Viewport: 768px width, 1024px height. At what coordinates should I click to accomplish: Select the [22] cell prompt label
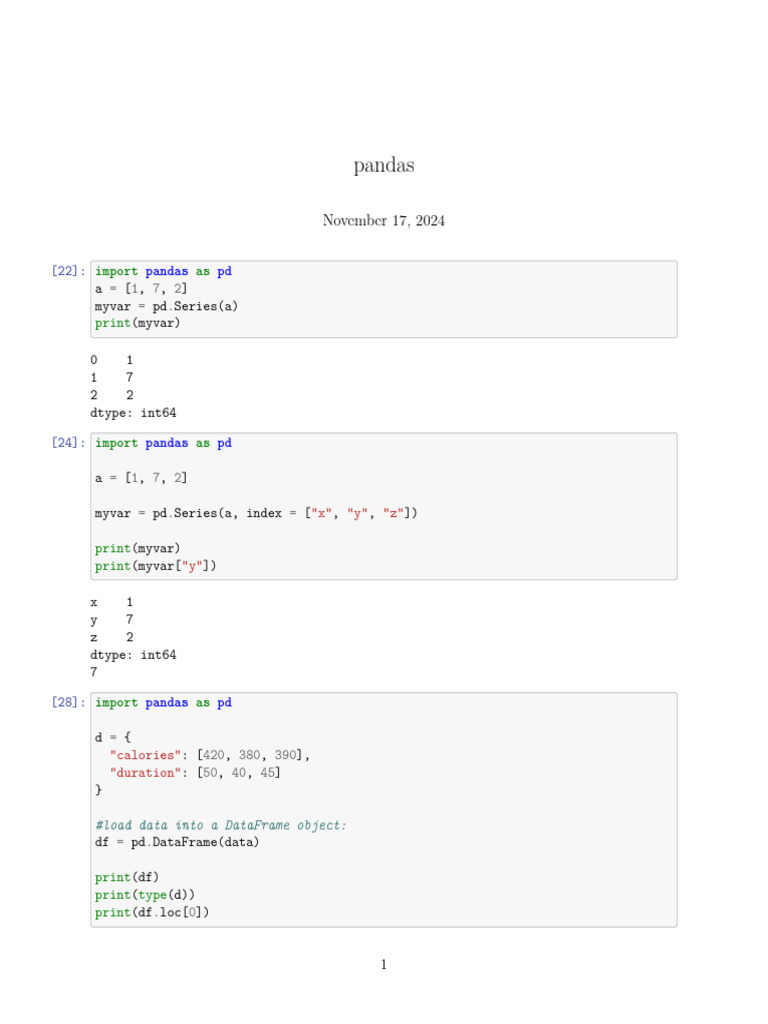coord(68,272)
